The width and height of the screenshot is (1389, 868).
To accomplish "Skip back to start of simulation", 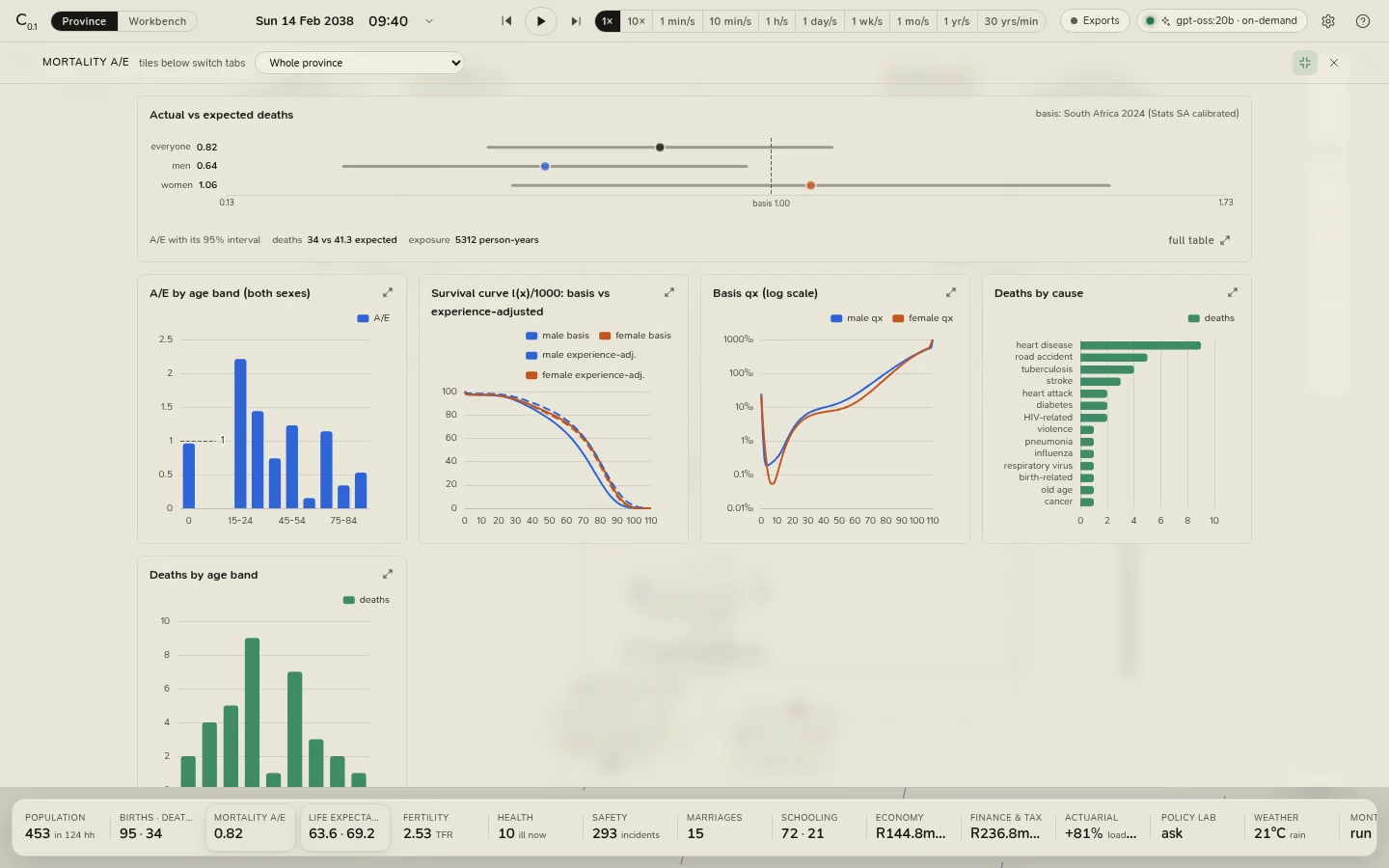I will [506, 21].
